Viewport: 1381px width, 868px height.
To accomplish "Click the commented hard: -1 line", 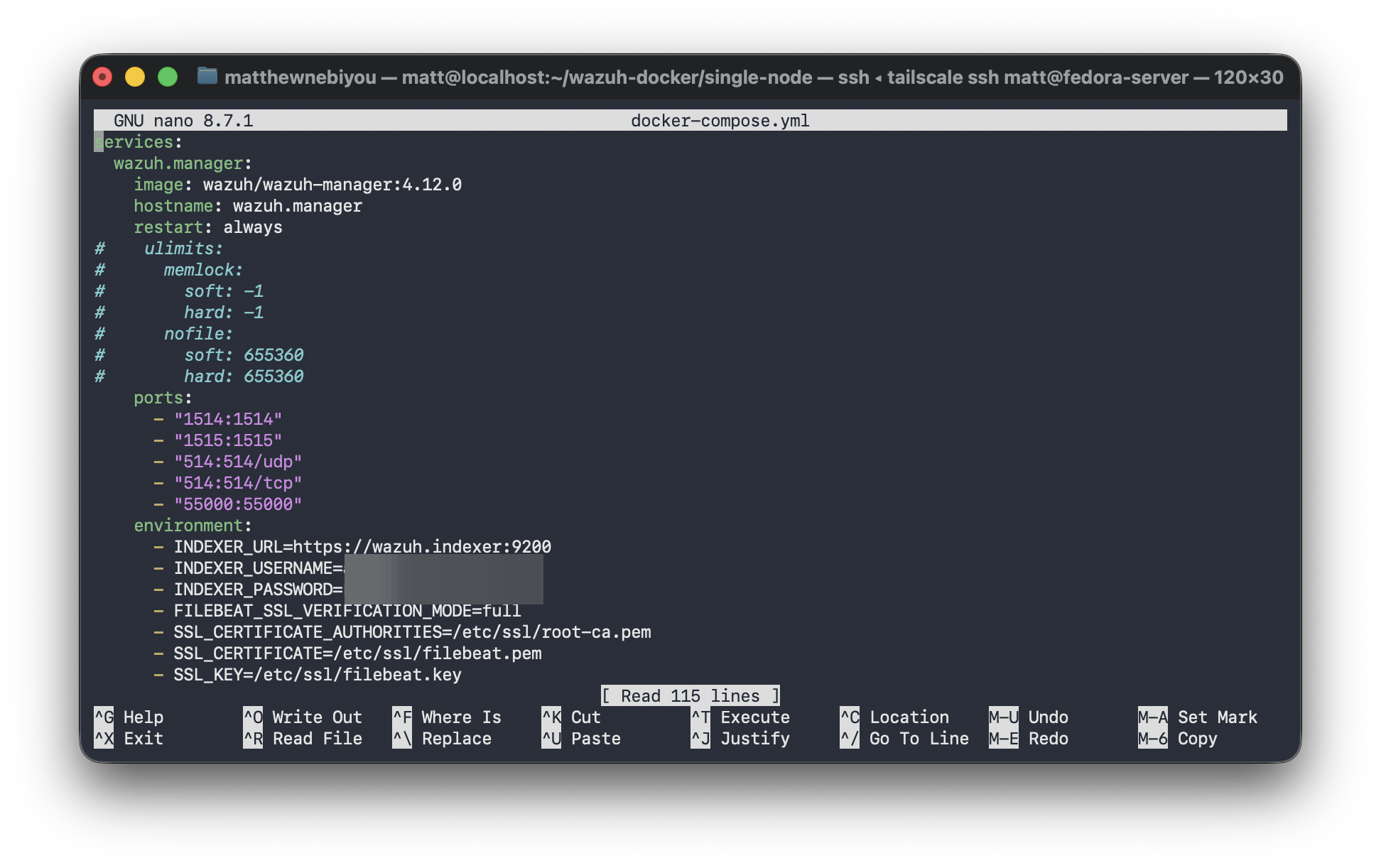I will (179, 313).
